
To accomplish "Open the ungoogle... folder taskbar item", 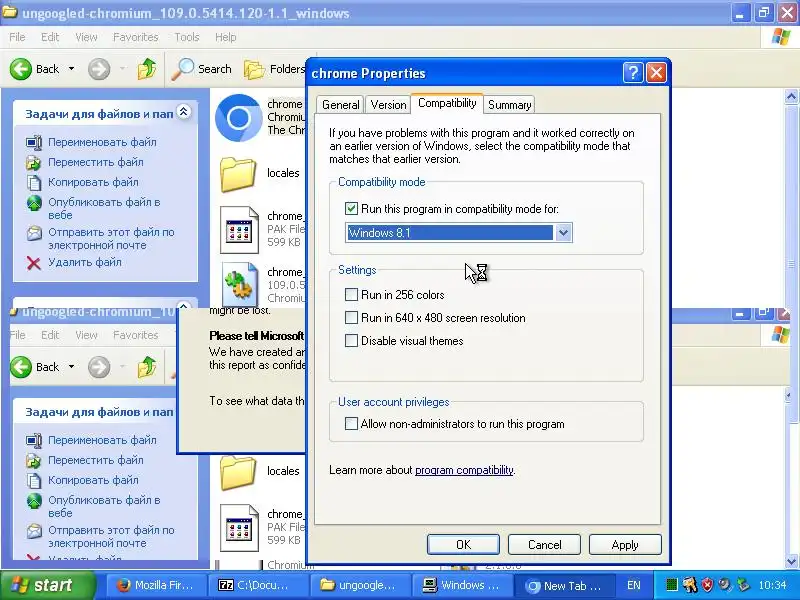I will click(359, 585).
